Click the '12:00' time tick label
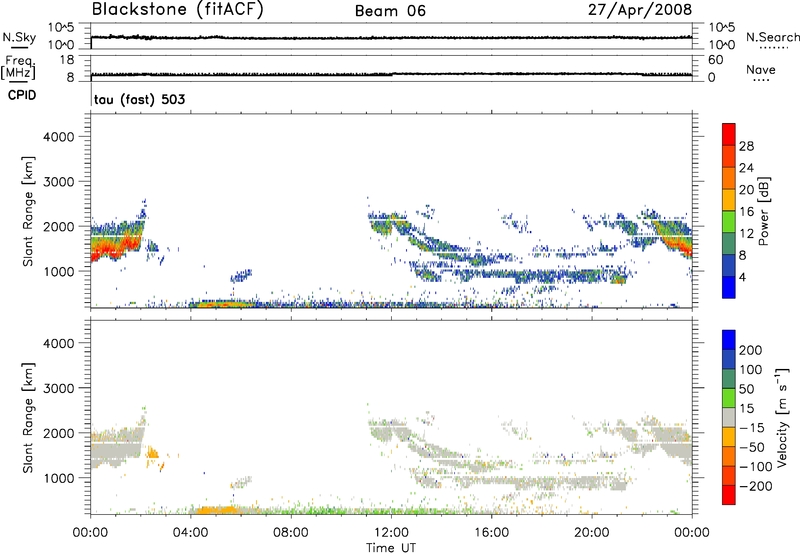The width and height of the screenshot is (800, 554). click(x=391, y=533)
